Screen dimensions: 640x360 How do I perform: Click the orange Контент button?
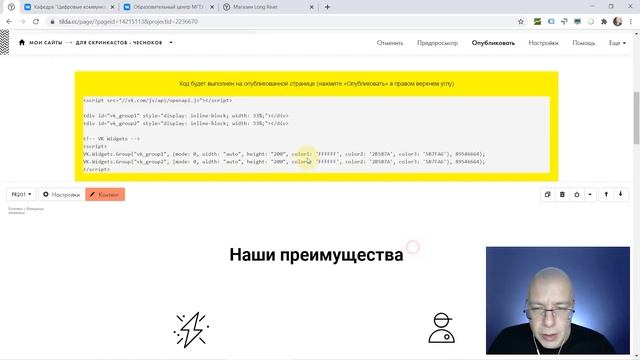[105, 194]
